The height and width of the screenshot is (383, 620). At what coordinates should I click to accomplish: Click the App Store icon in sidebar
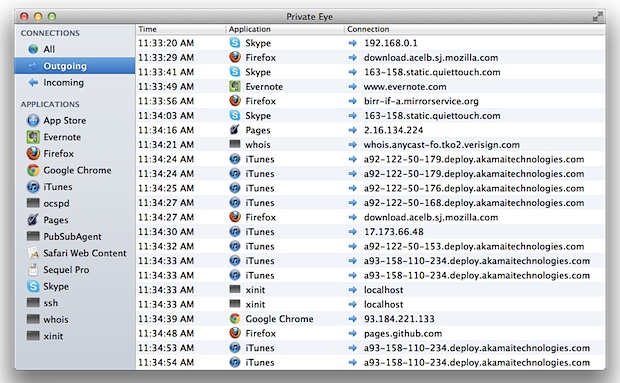(x=33, y=120)
